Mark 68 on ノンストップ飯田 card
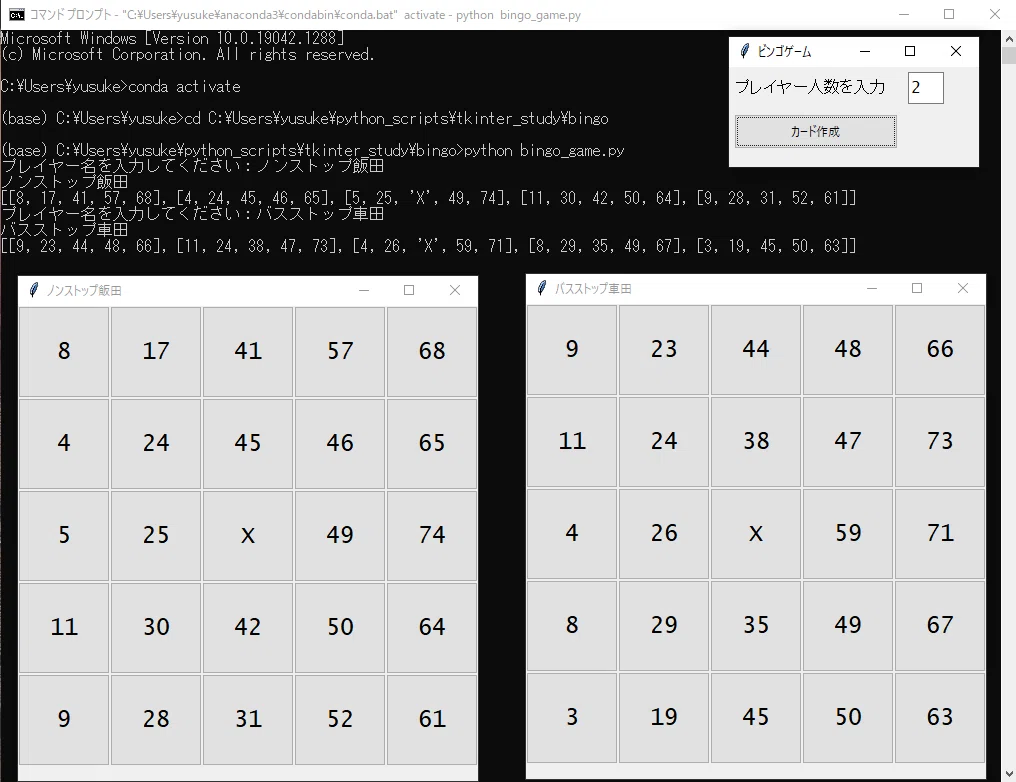The height and width of the screenshot is (782, 1016). (432, 351)
